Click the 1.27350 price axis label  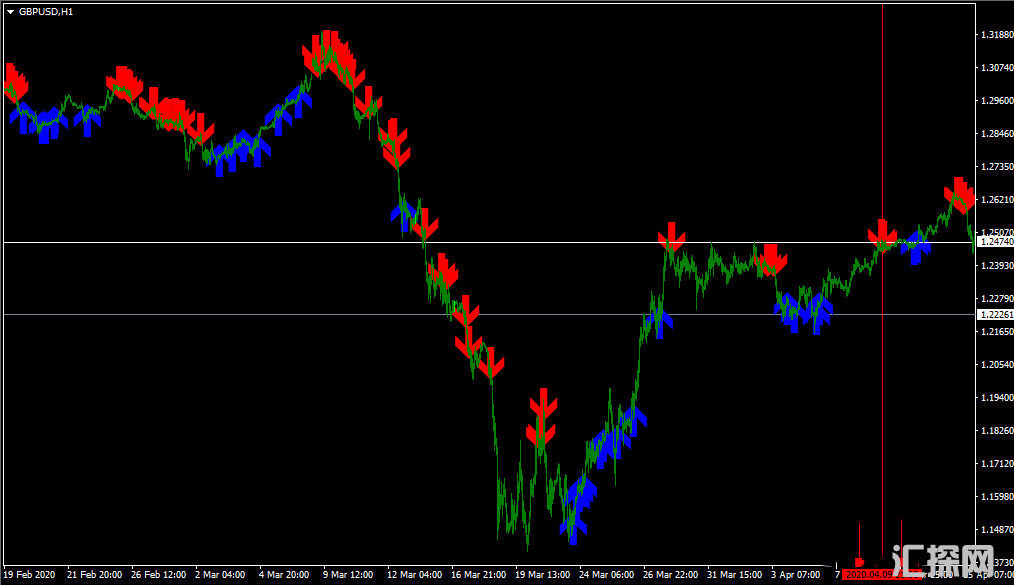[x=997, y=166]
